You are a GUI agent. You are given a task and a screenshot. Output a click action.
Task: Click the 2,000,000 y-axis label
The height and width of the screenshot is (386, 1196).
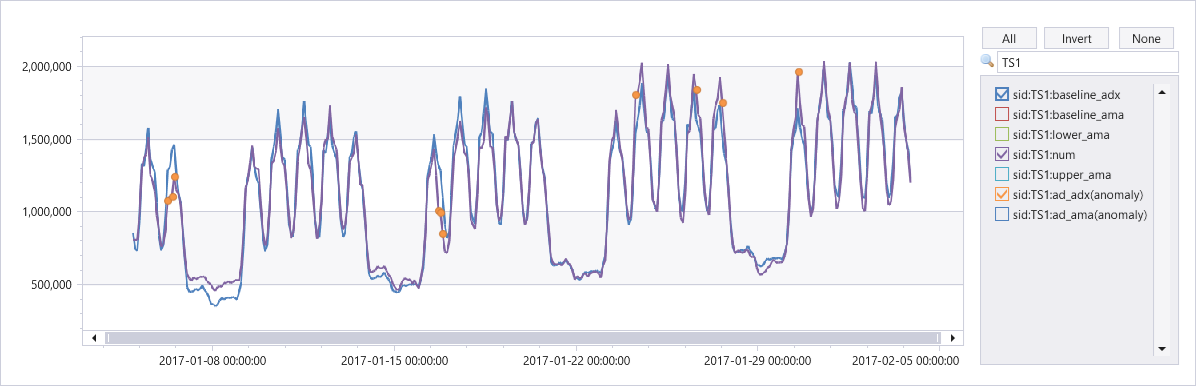click(46, 67)
